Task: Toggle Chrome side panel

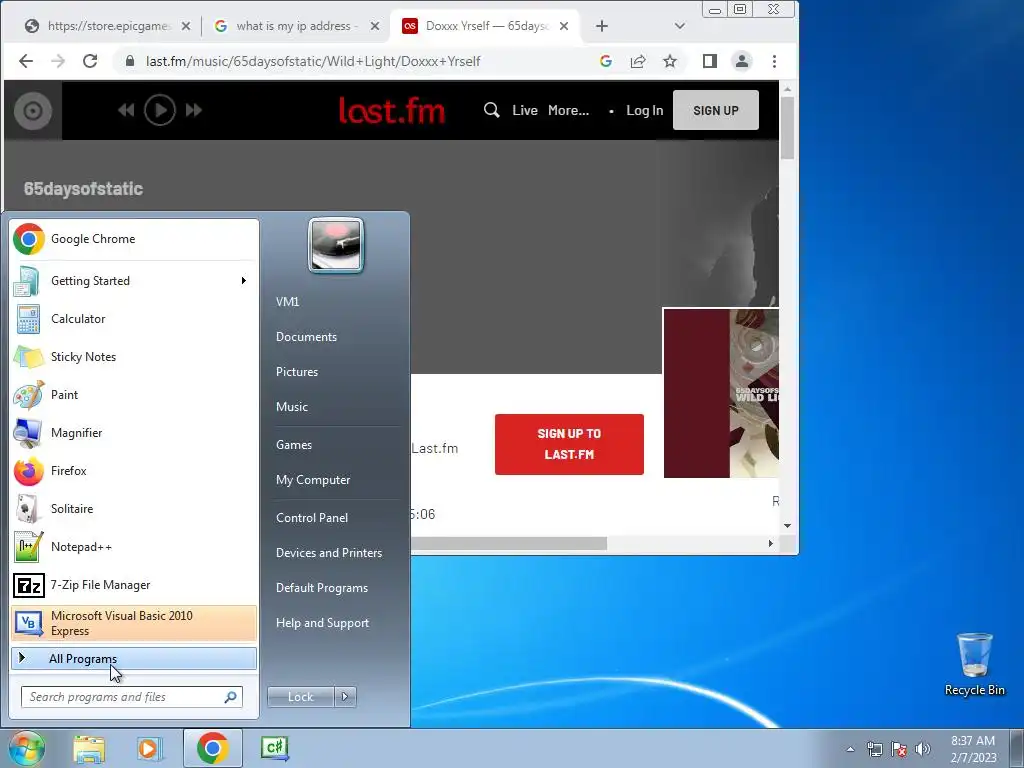Action: (710, 61)
